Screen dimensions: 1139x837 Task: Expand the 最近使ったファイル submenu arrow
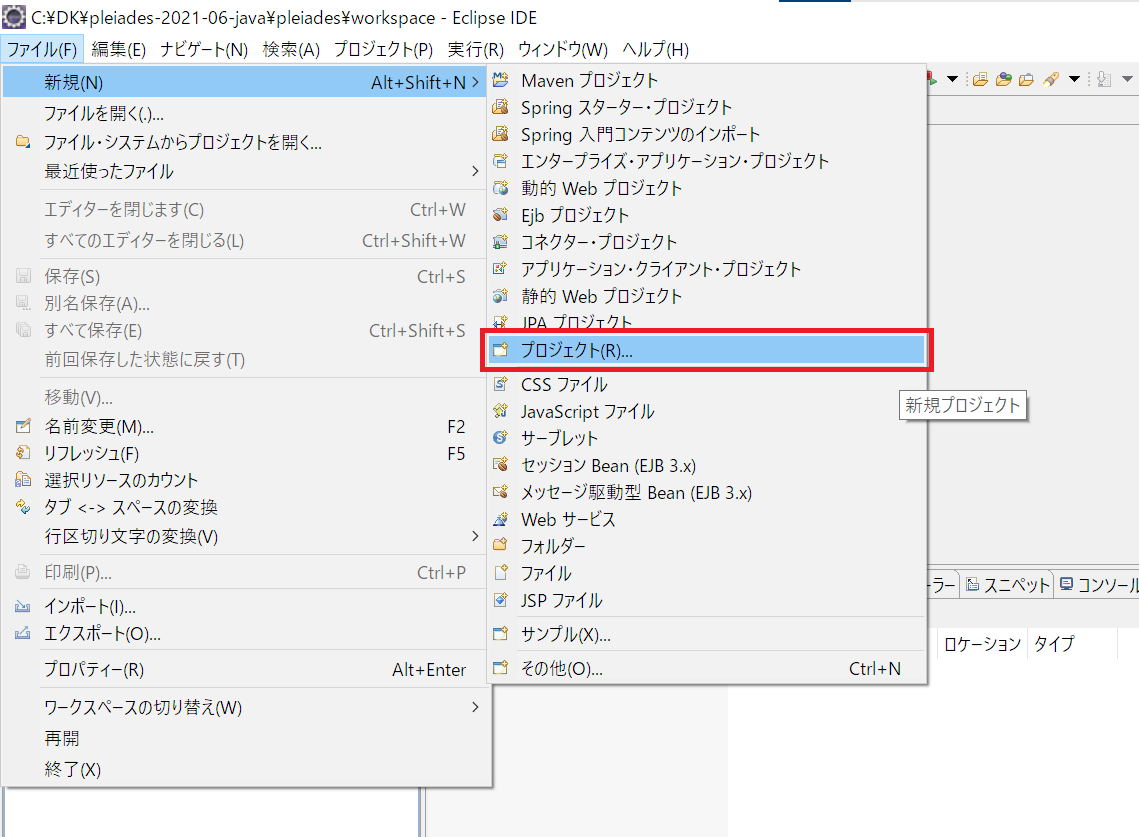(x=475, y=171)
